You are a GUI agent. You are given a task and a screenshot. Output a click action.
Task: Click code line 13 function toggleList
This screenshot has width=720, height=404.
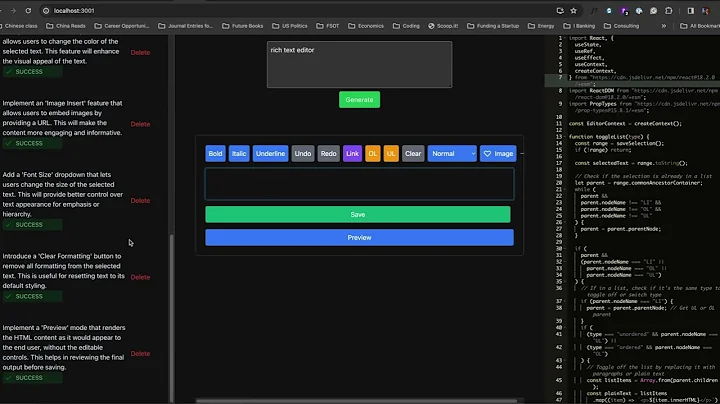(609, 137)
